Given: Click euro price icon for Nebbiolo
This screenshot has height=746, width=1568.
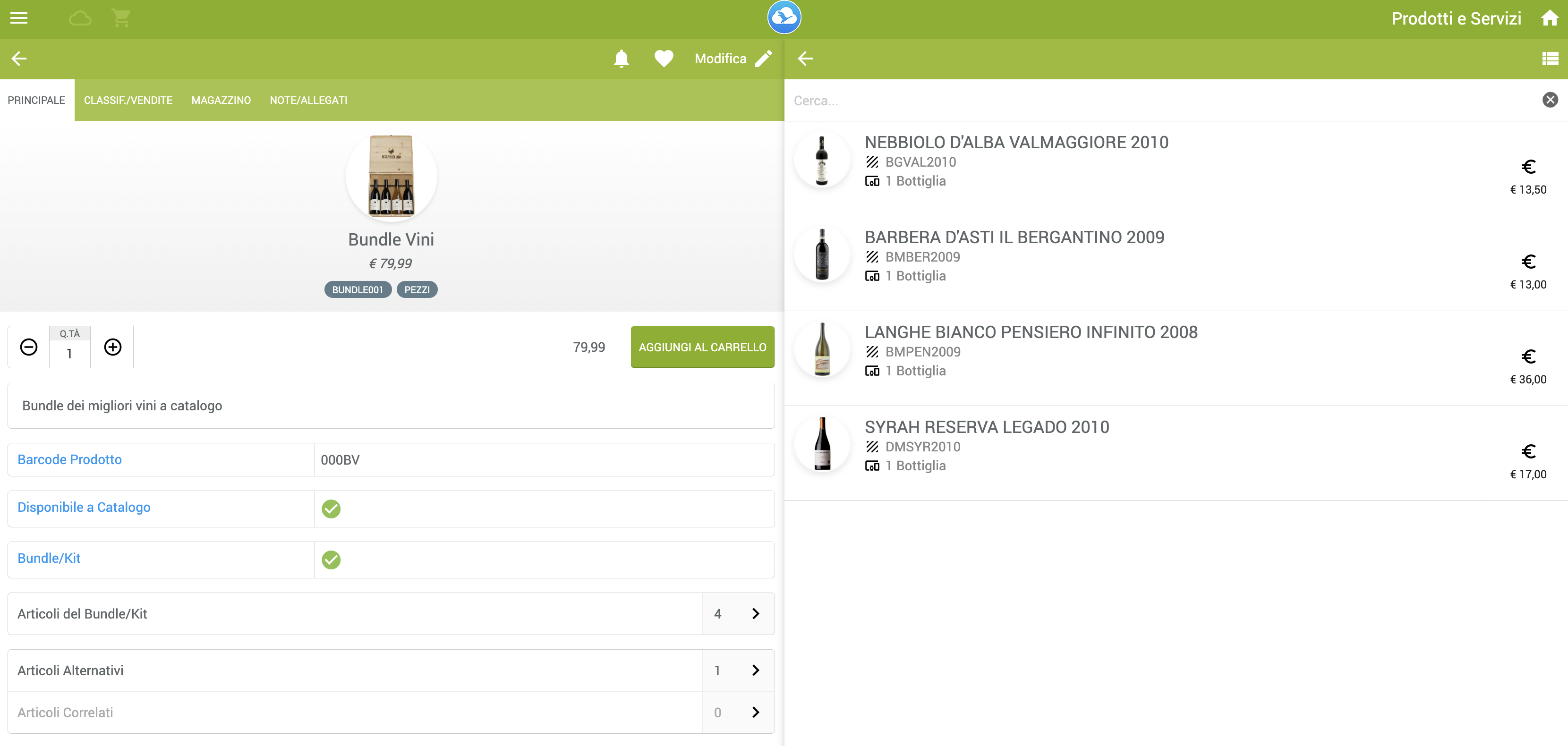Looking at the screenshot, I should click(1528, 167).
